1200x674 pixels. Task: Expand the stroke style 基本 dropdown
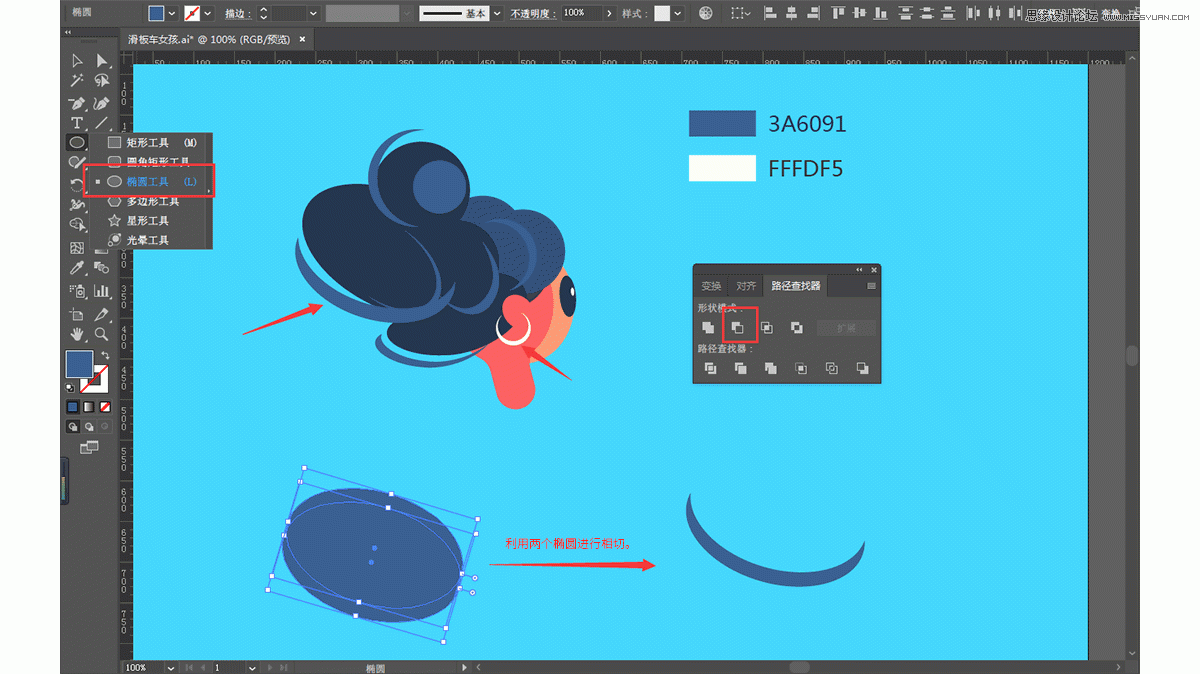[500, 13]
